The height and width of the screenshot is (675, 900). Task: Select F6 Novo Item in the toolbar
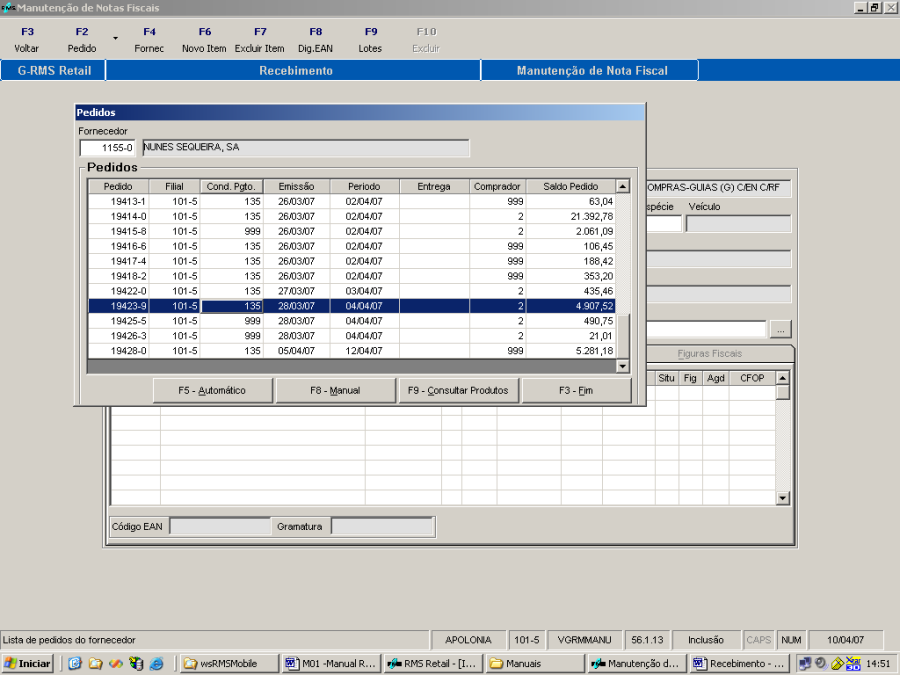click(204, 40)
